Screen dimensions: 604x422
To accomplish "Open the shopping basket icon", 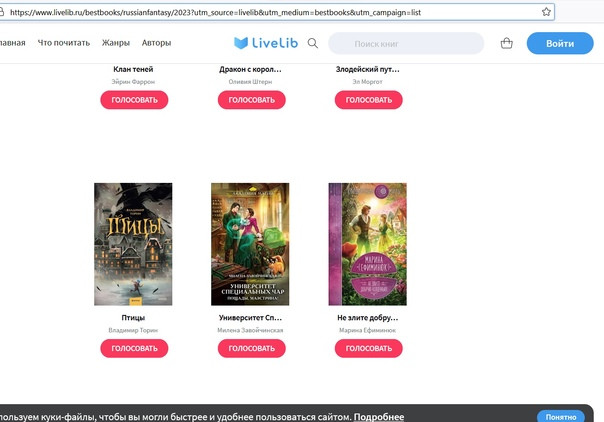I will click(507, 43).
